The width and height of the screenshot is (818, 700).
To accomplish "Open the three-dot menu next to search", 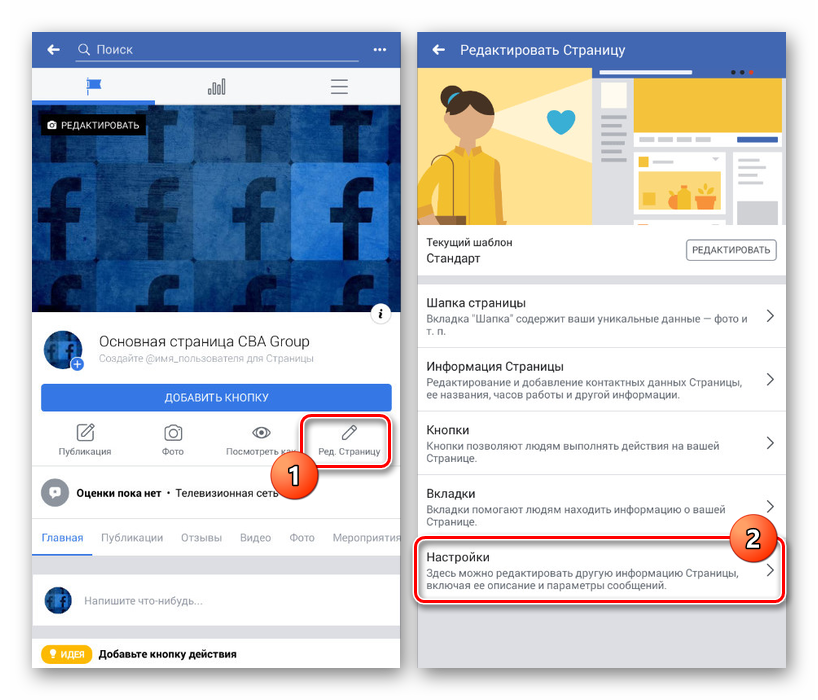I will (x=380, y=50).
